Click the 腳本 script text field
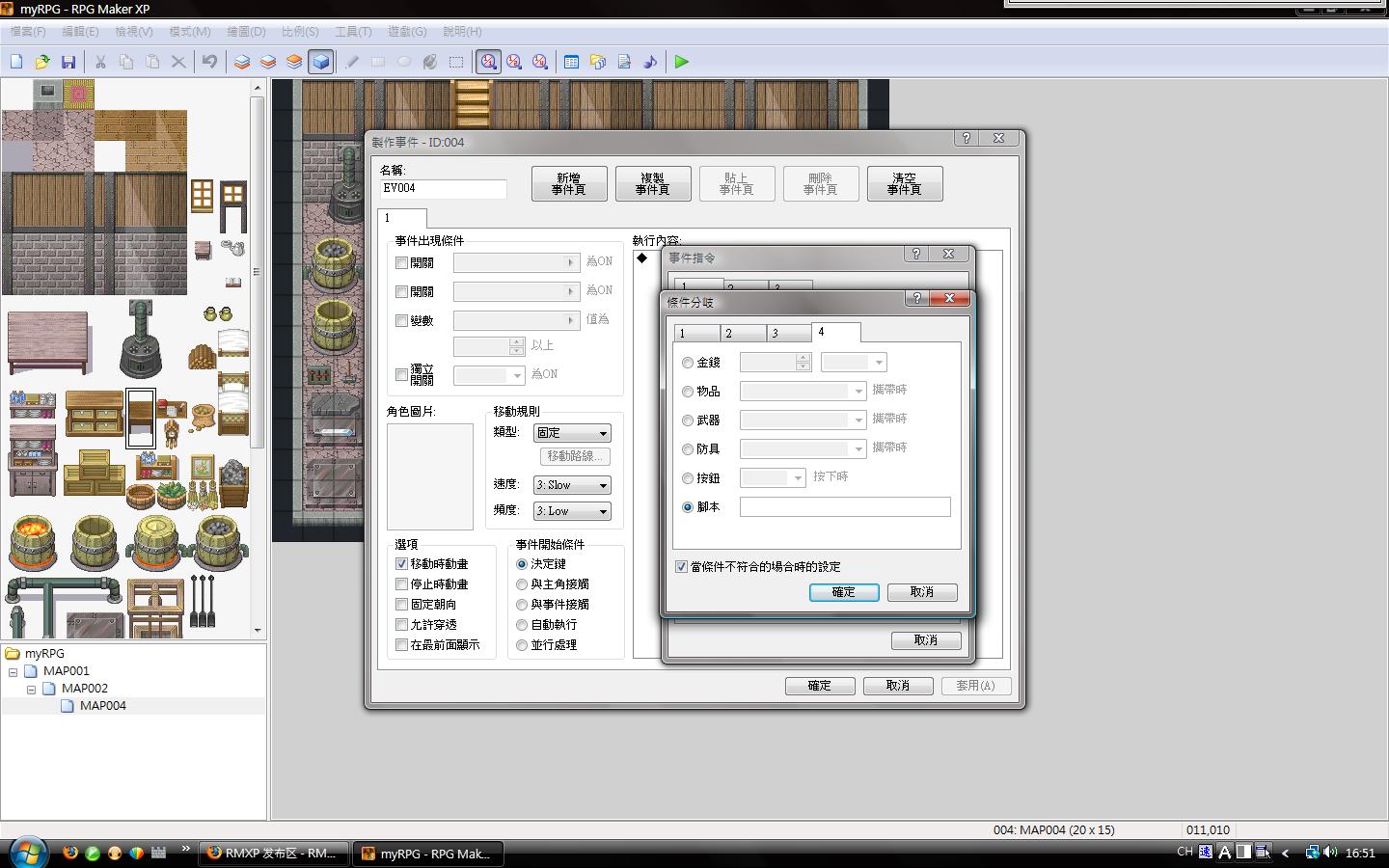Image resolution: width=1389 pixels, height=868 pixels. click(x=845, y=507)
